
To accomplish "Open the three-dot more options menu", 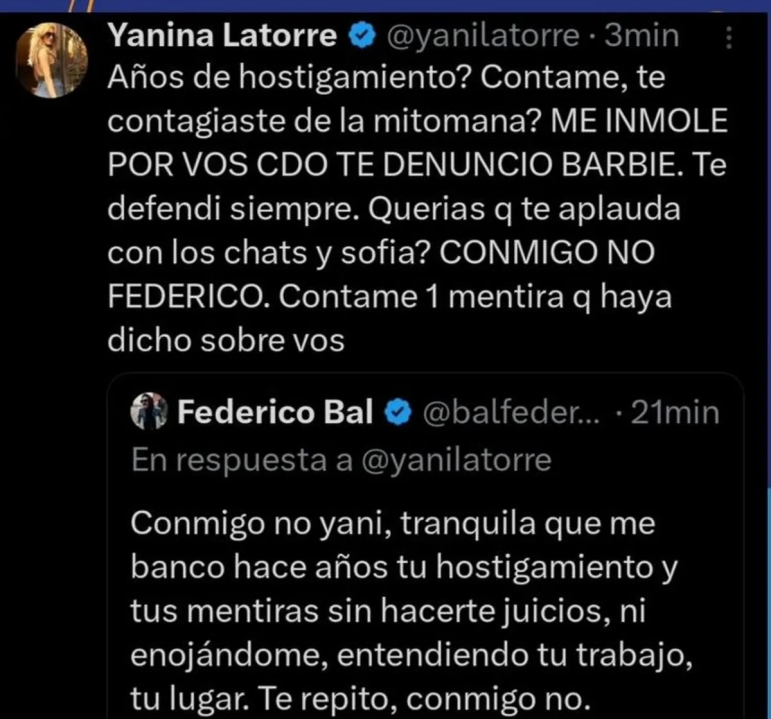I will tap(728, 38).
